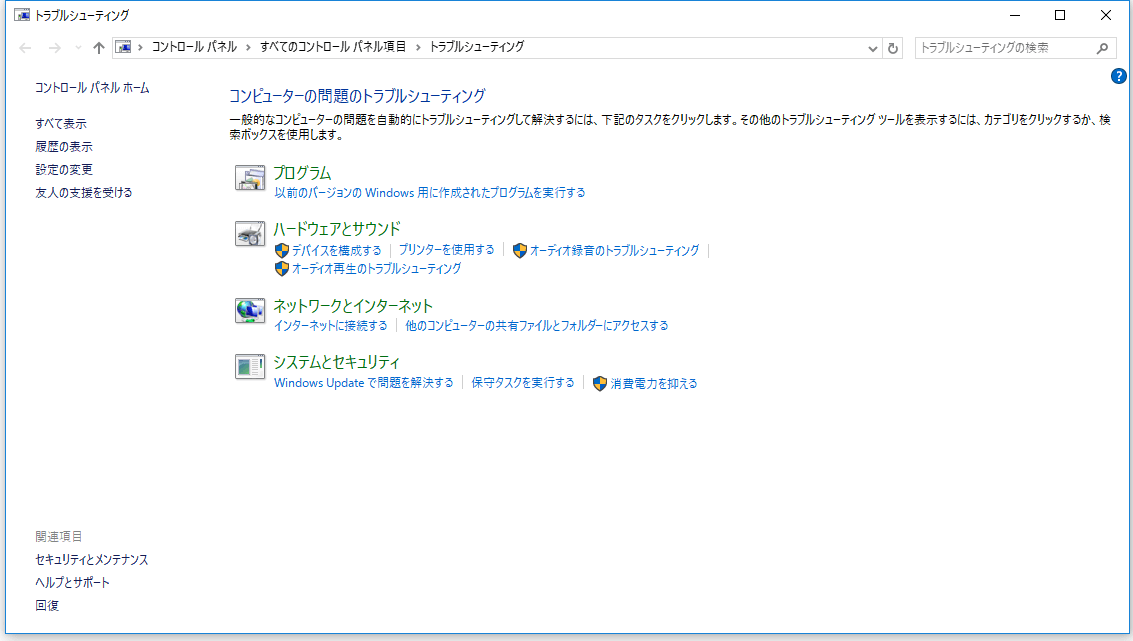Image resolution: width=1133 pixels, height=641 pixels.
Task: Open the Windows Update で問題を解決する link
Action: [363, 383]
